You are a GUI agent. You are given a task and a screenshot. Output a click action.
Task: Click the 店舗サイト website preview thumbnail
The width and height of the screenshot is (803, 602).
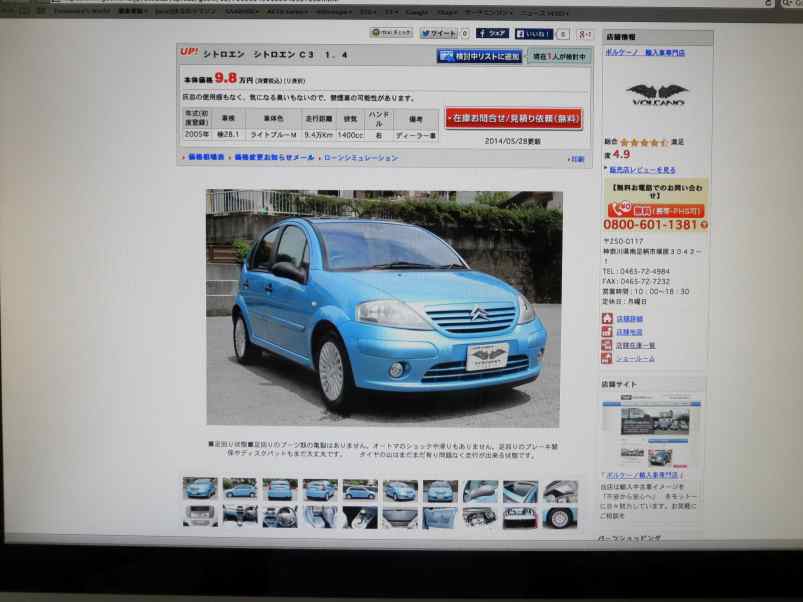[651, 431]
